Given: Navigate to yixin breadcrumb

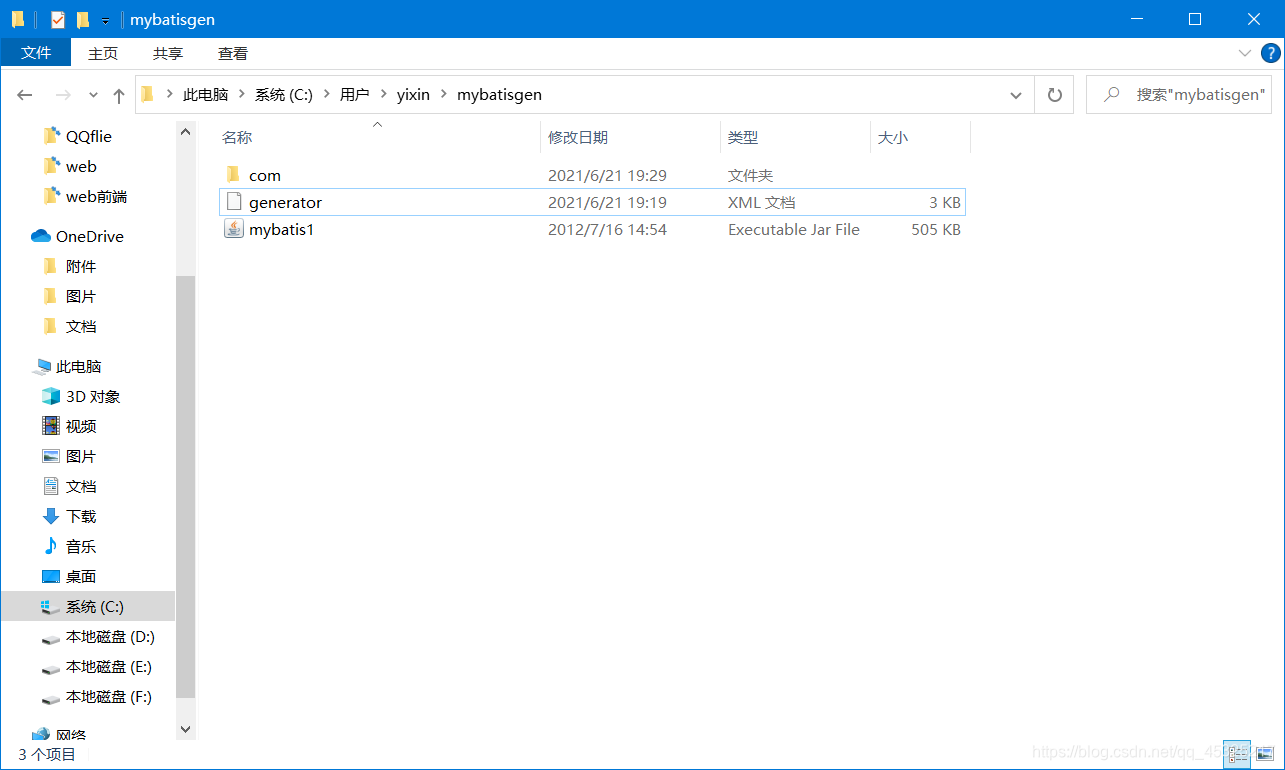Looking at the screenshot, I should click(x=413, y=95).
